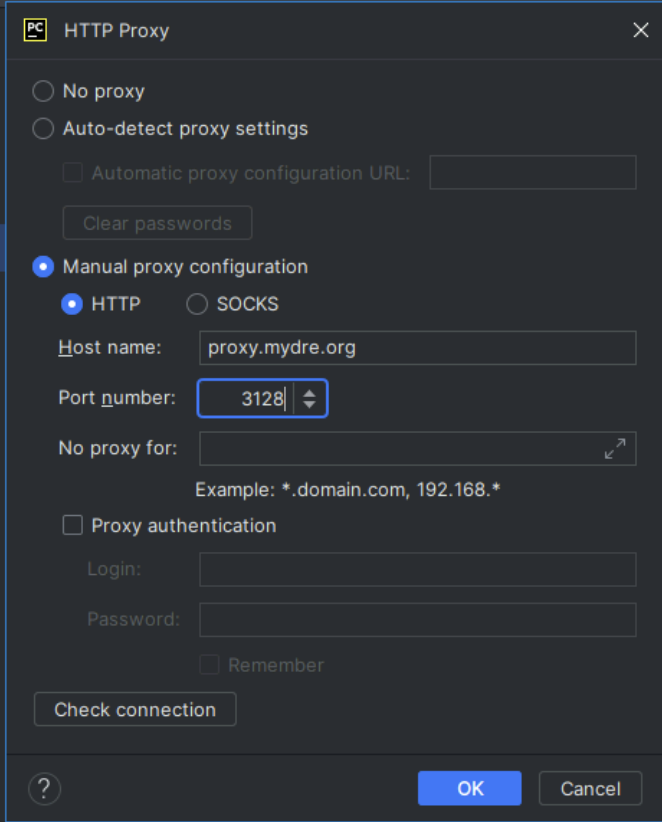Enable the Proxy authentication checkbox
The image size is (662, 822).
(72, 525)
